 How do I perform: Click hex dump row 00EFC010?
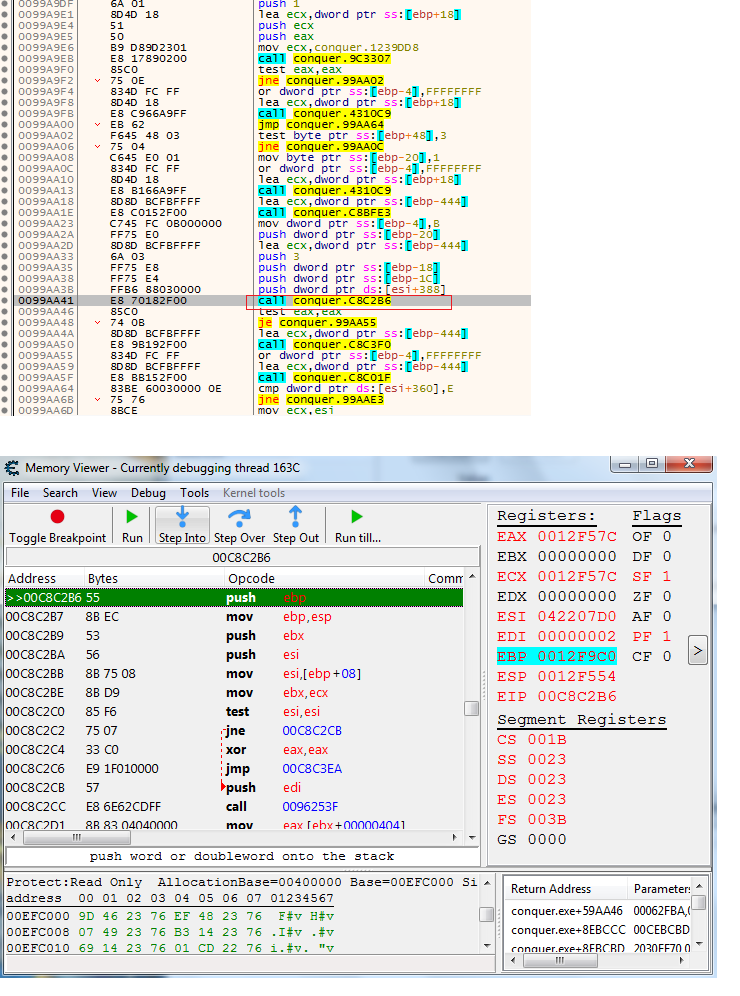tap(170, 948)
